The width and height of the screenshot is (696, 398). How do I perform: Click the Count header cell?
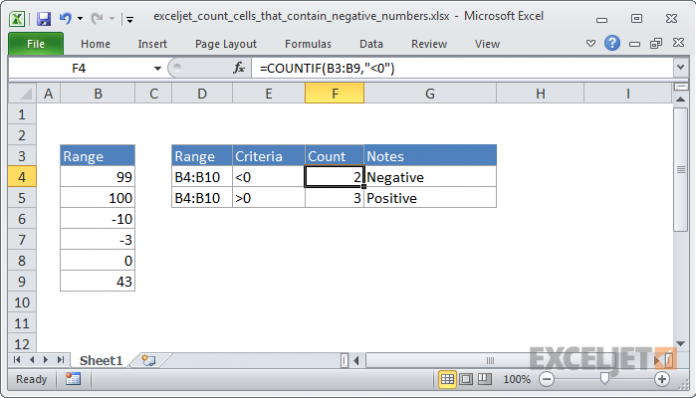coord(335,156)
